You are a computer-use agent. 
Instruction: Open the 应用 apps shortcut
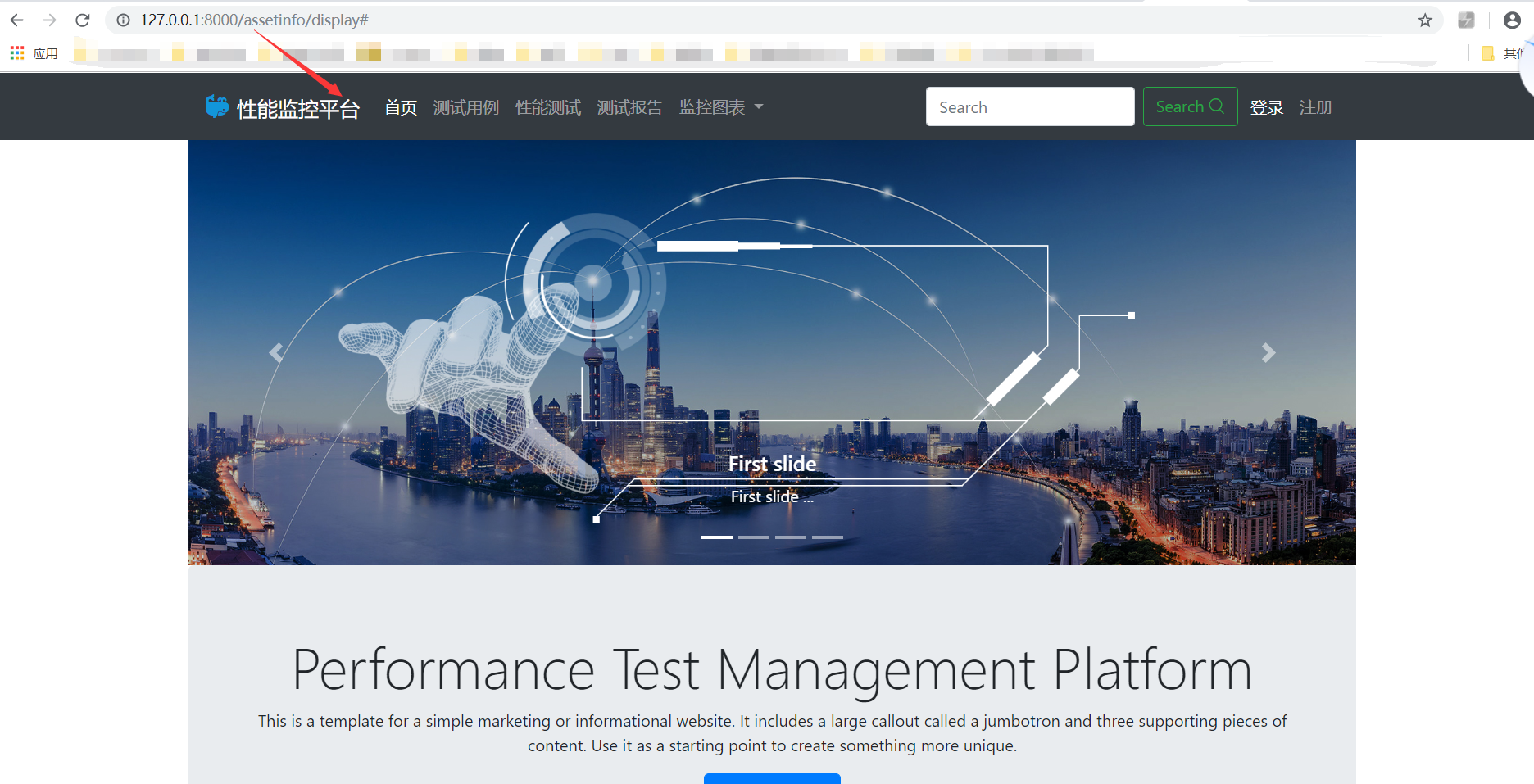click(x=34, y=53)
